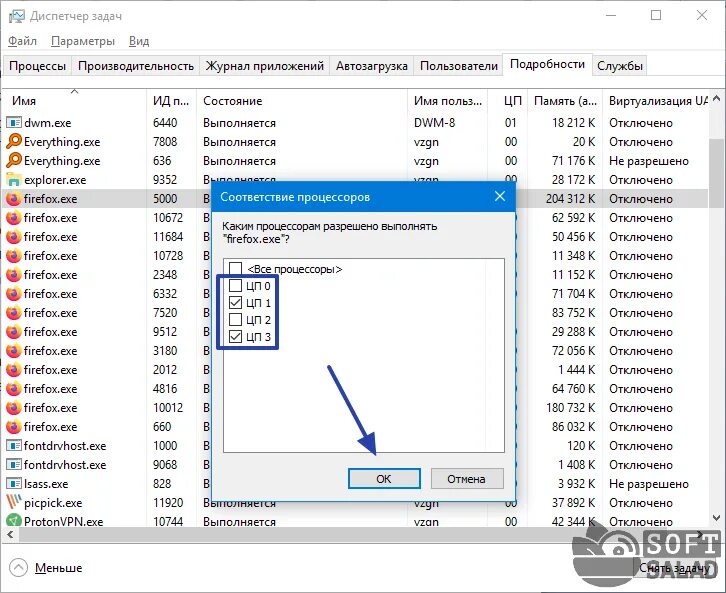This screenshot has width=726, height=593.
Task: Enable the ЦП 2 checkbox
Action: [x=236, y=319]
